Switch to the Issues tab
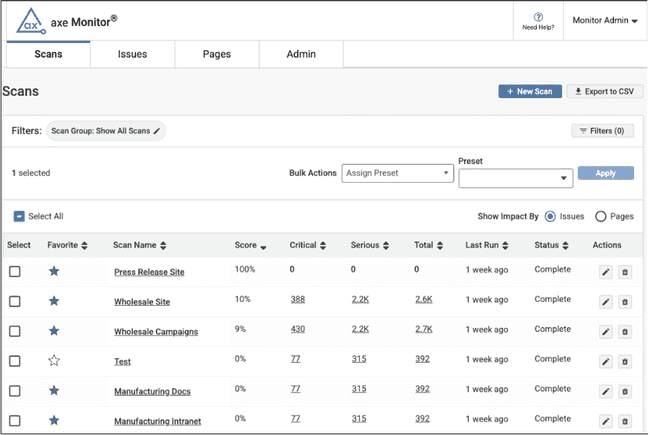The height and width of the screenshot is (435, 650). (133, 55)
